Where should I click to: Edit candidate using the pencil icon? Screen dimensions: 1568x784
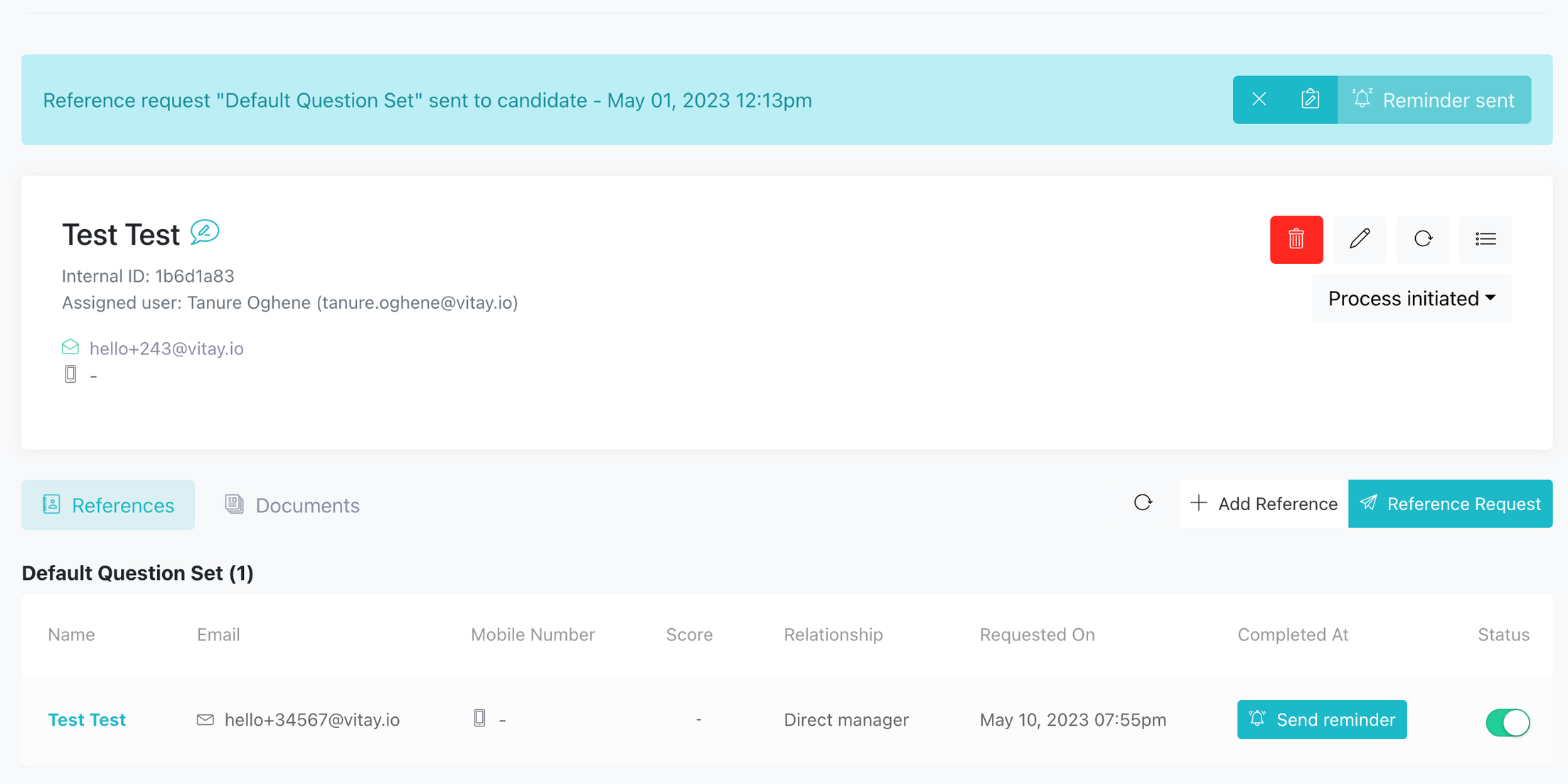point(1360,240)
